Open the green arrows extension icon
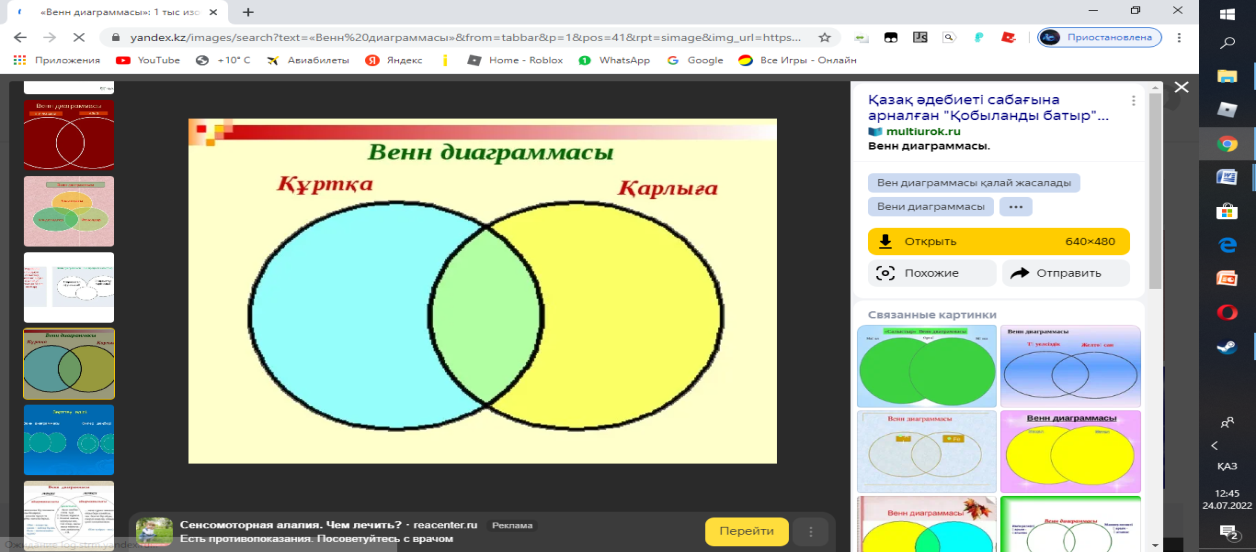1256x552 pixels. click(x=862, y=37)
